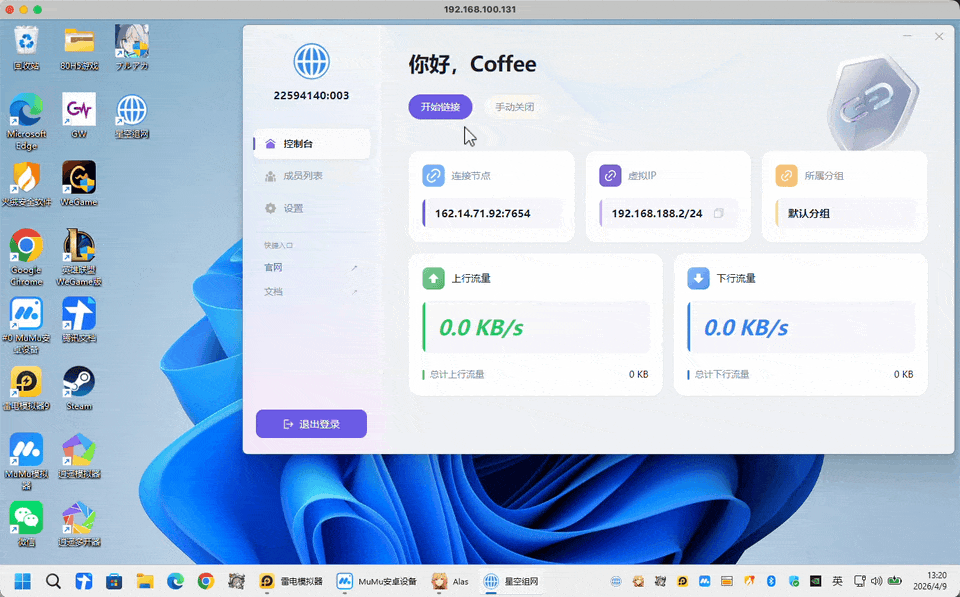Image resolution: width=960 pixels, height=597 pixels.
Task: Select the 英雄联盟 WeGame版 desktop shortcut
Action: click(79, 258)
